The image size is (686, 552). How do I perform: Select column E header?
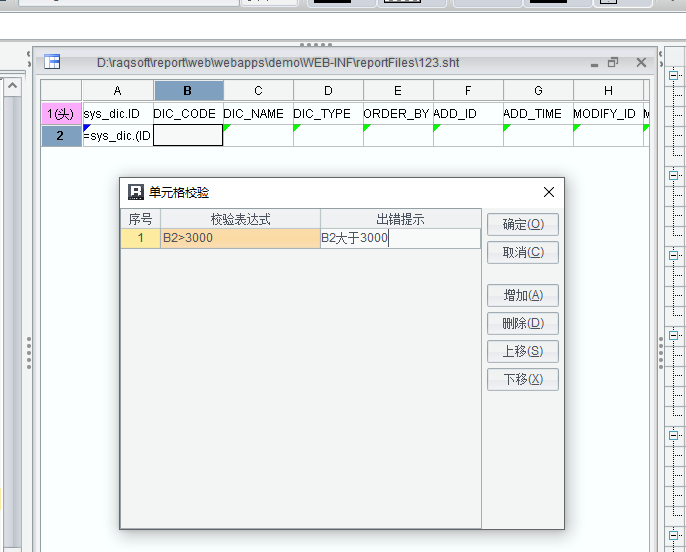[398, 91]
